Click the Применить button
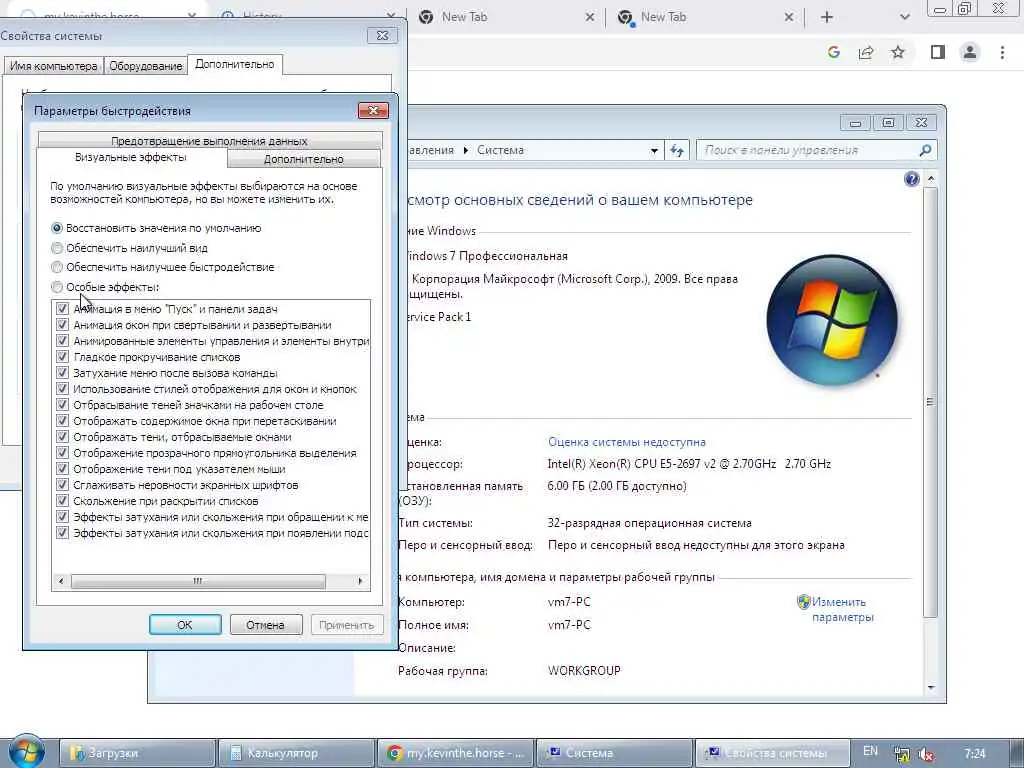1024x768 pixels. coord(346,625)
